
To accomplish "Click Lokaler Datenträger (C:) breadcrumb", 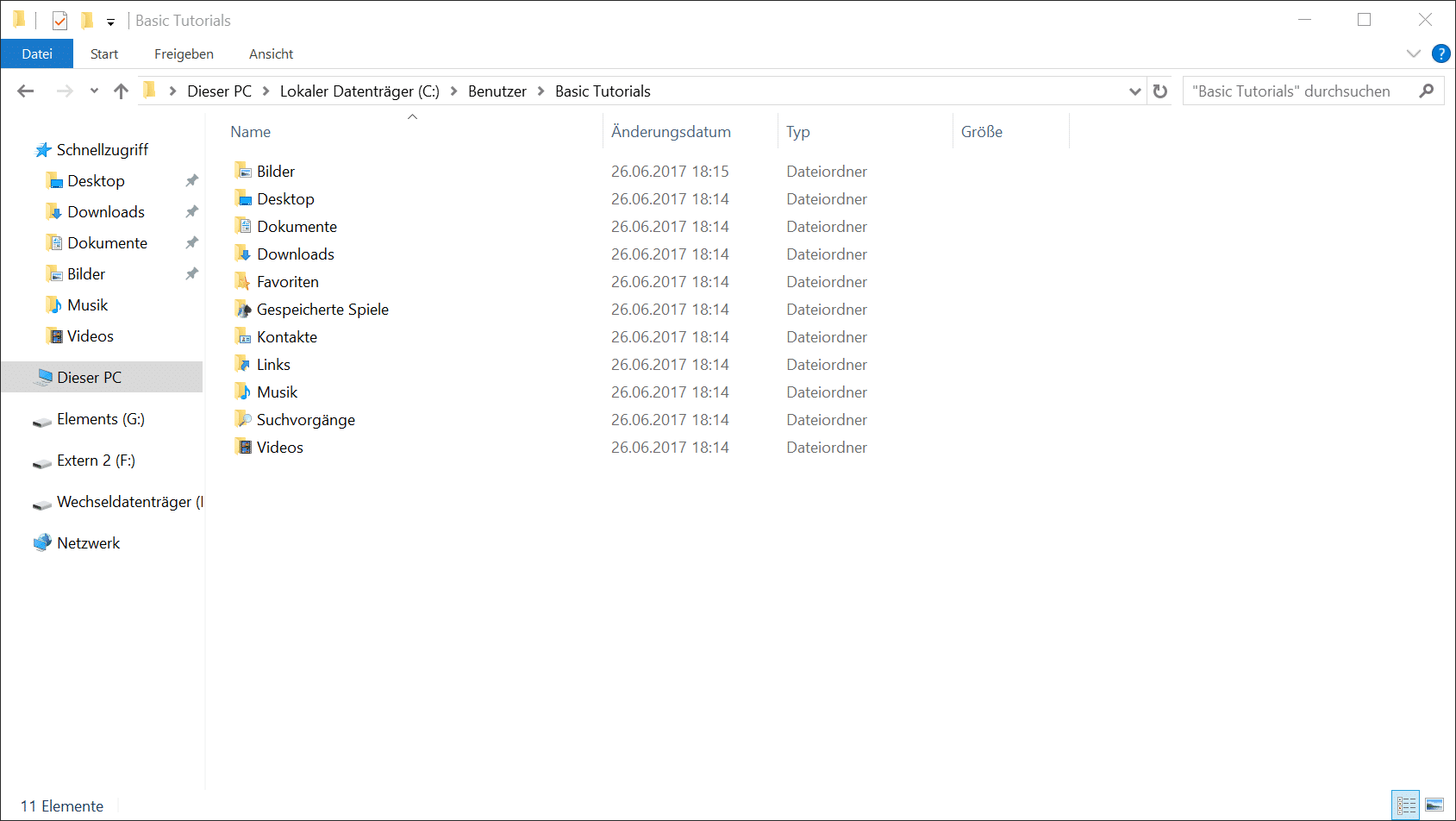I will click(359, 91).
